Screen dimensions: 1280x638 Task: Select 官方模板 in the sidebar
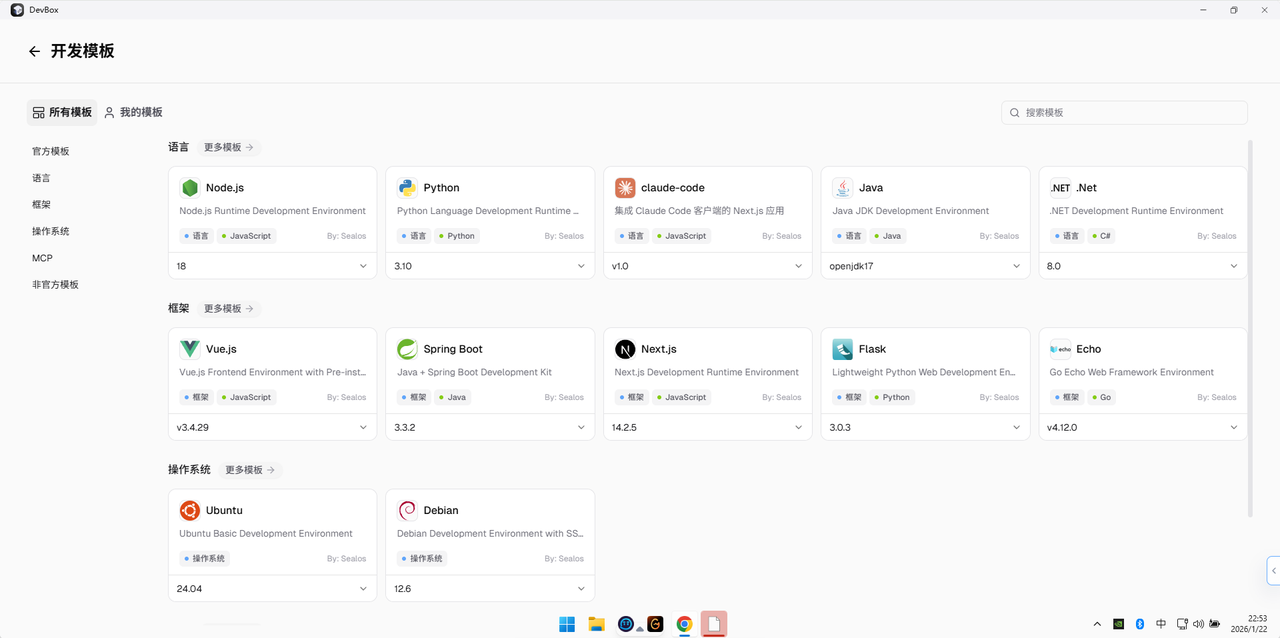(x=51, y=151)
